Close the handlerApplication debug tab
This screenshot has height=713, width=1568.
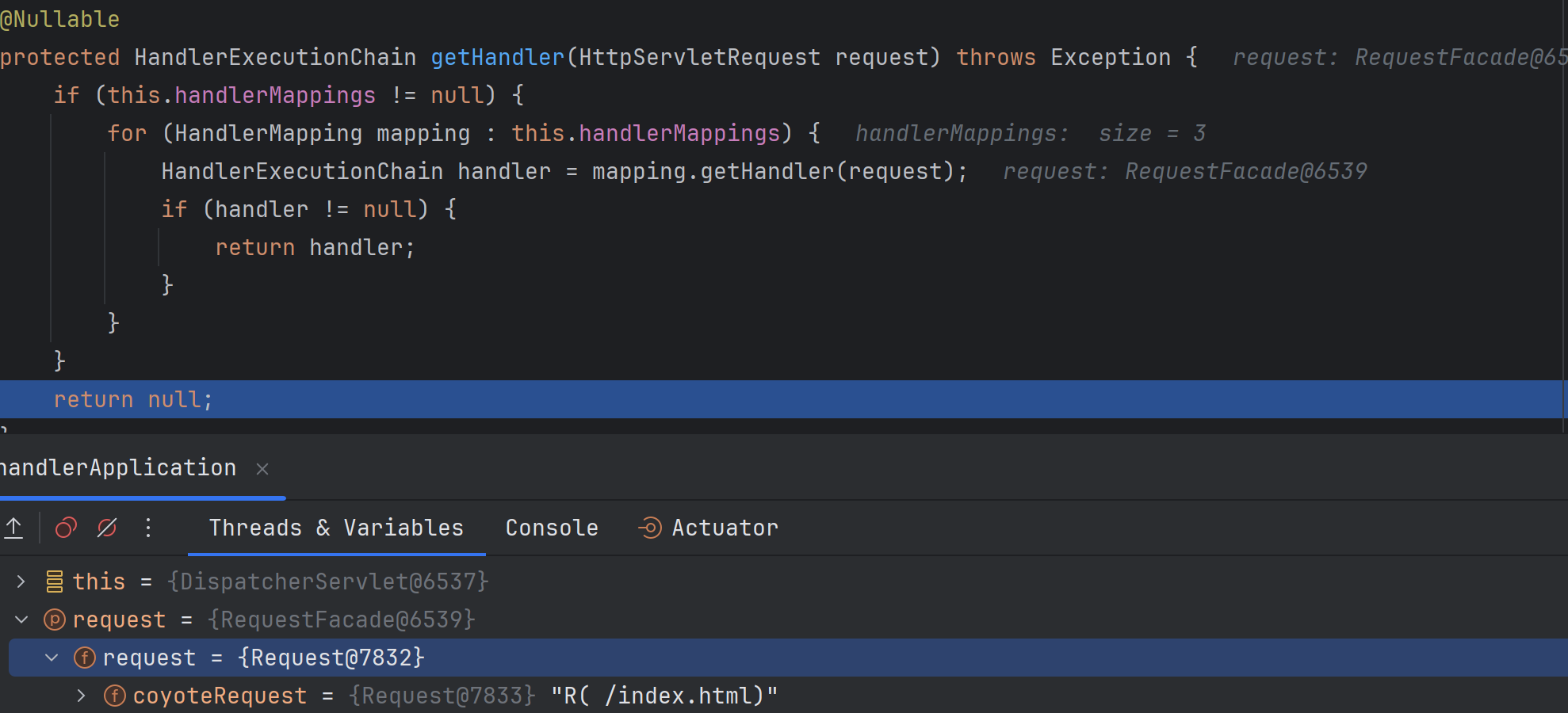coord(262,469)
